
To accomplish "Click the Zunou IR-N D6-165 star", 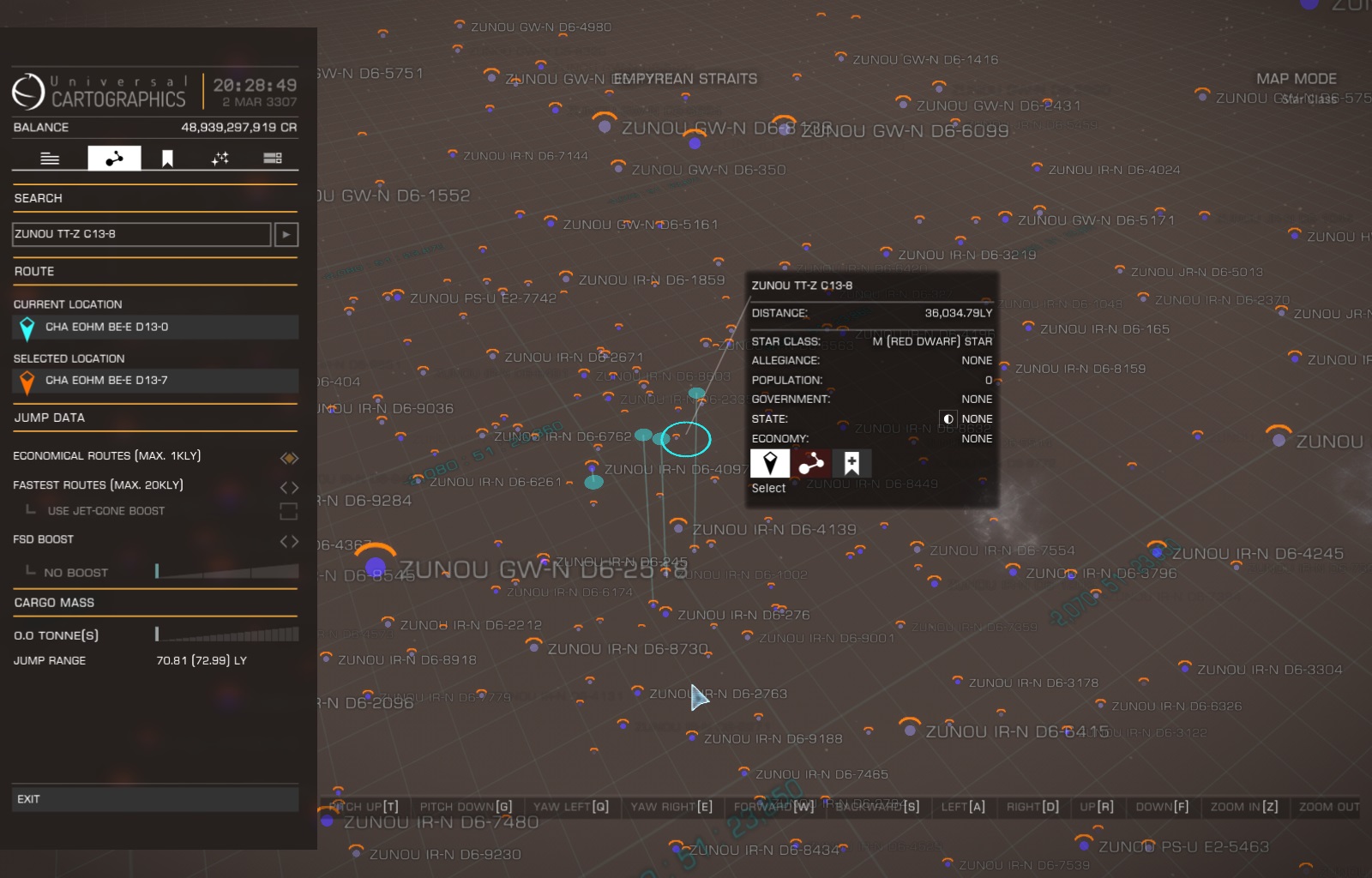I will tap(1028, 327).
